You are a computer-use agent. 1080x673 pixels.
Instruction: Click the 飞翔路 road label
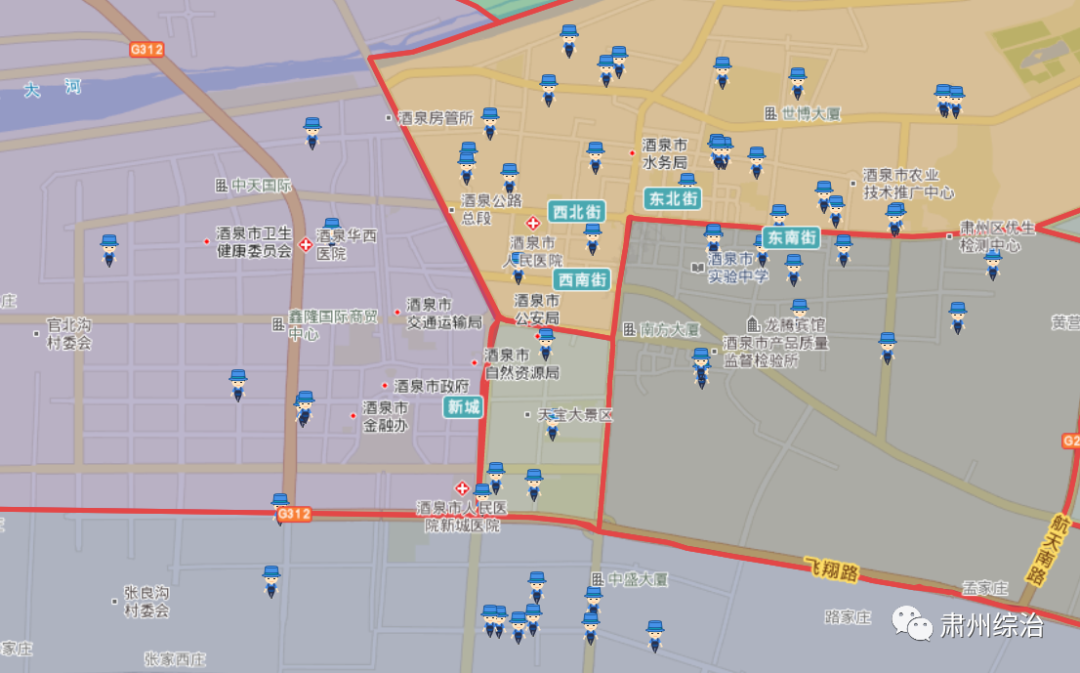[x=832, y=570]
